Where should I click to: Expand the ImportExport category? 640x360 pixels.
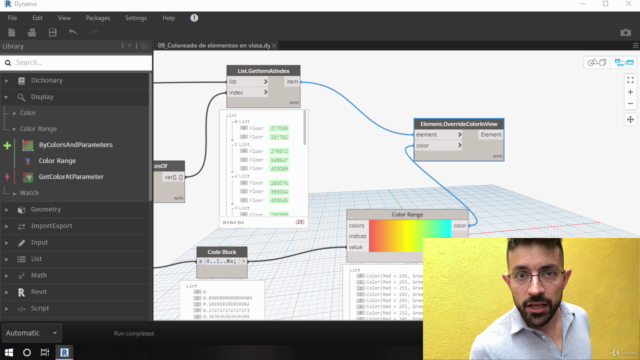click(6, 226)
